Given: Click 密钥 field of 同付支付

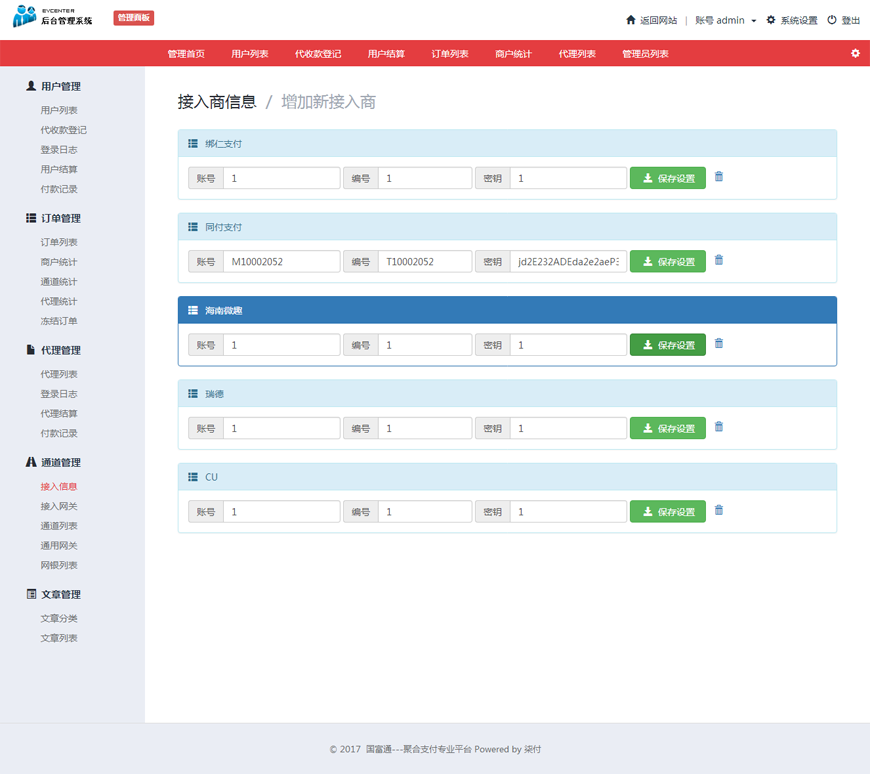Looking at the screenshot, I should pos(568,261).
